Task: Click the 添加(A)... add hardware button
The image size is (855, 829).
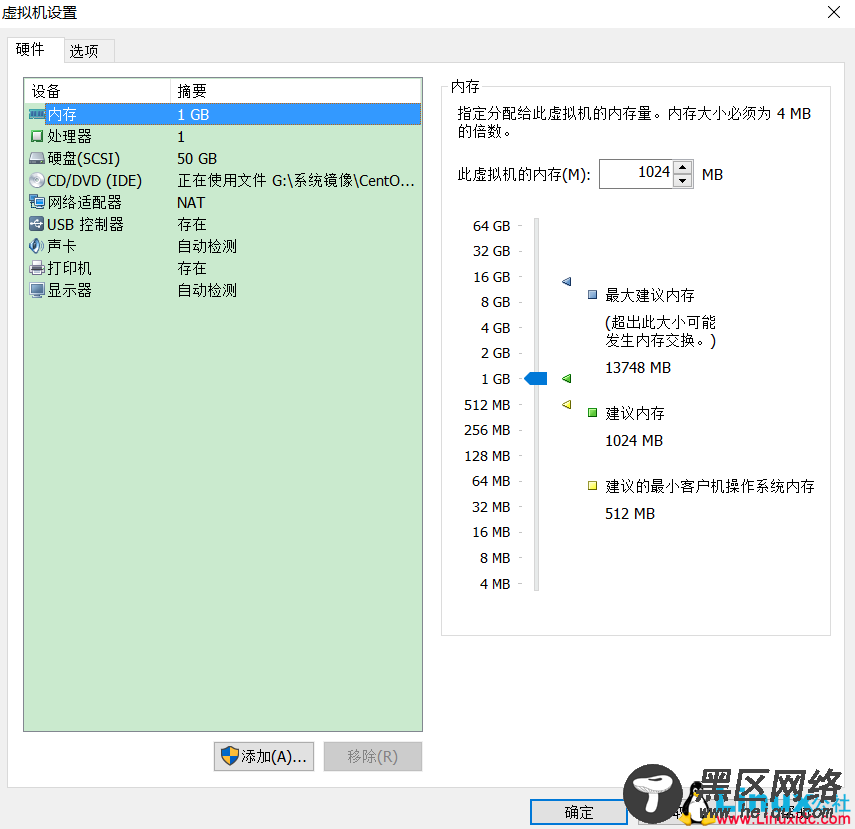Action: [264, 756]
